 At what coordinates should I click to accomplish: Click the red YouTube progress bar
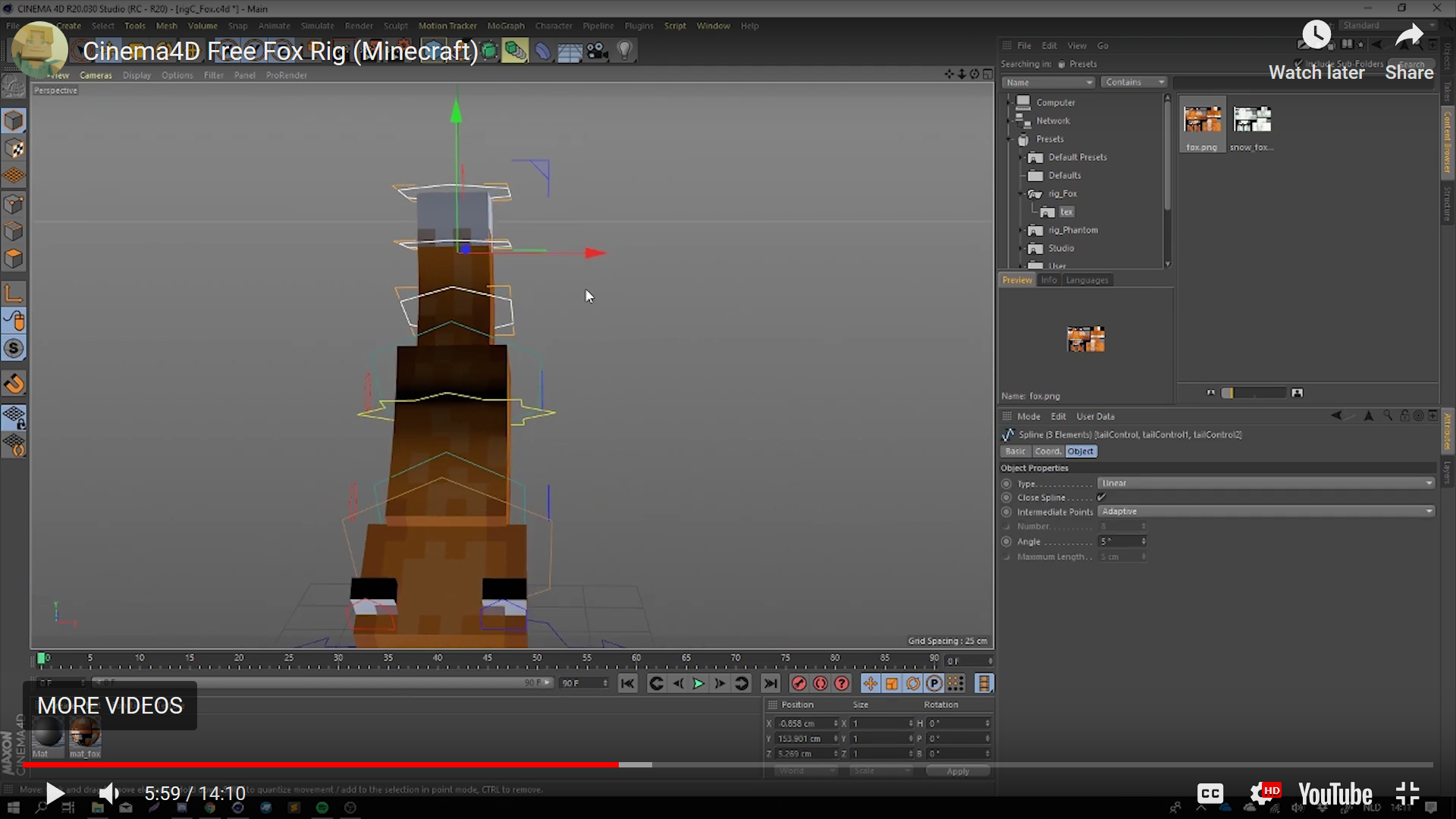(x=321, y=764)
